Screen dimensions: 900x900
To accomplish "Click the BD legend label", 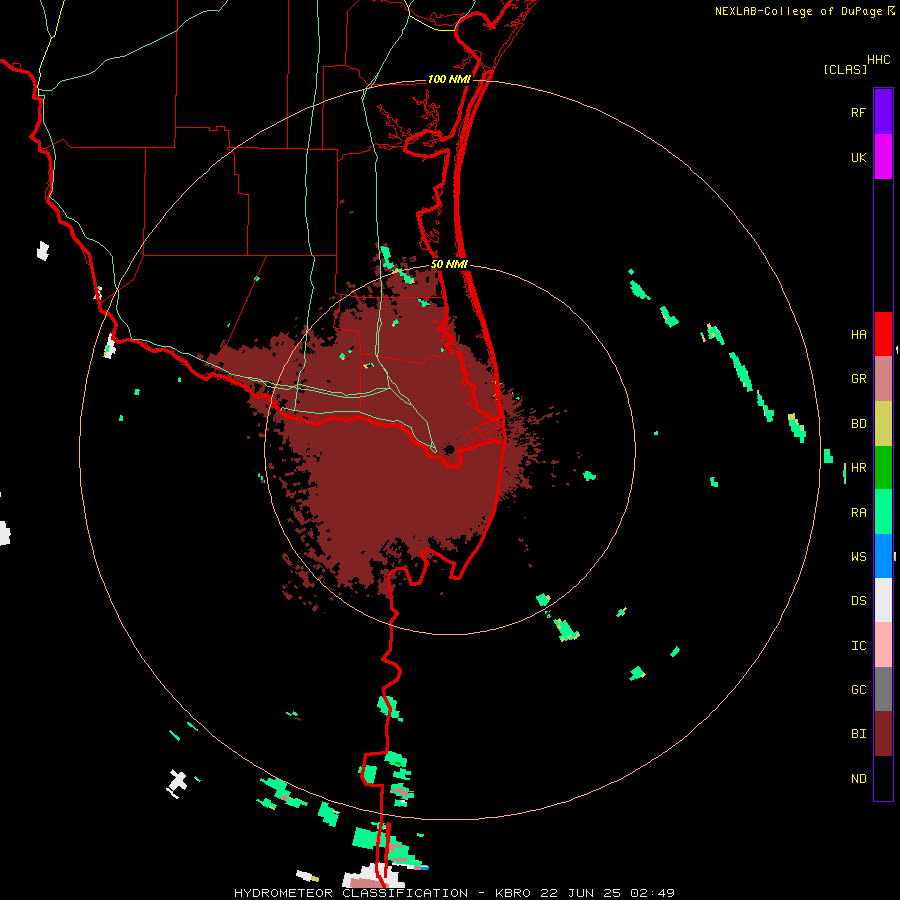I will (858, 424).
